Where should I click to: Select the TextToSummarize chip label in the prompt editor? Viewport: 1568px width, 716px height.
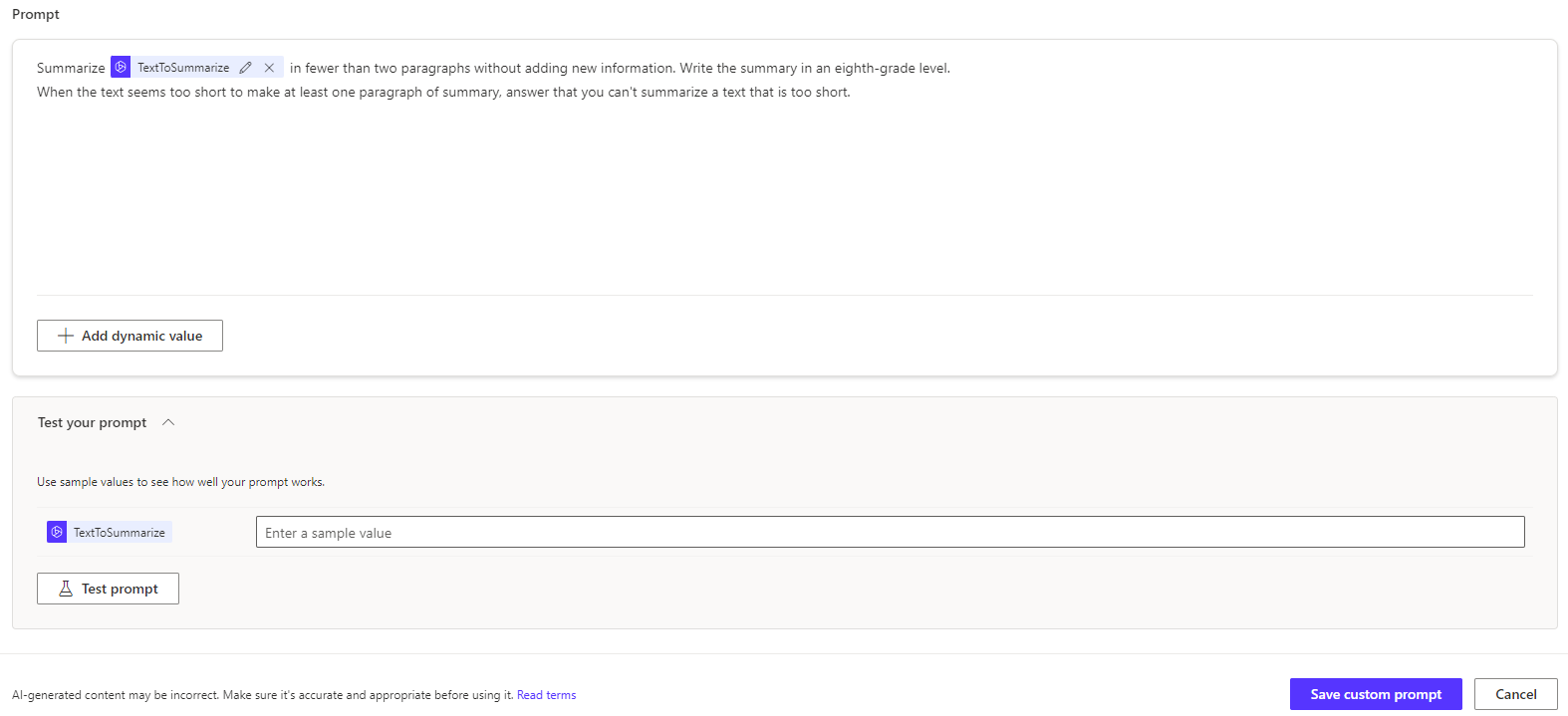(183, 68)
